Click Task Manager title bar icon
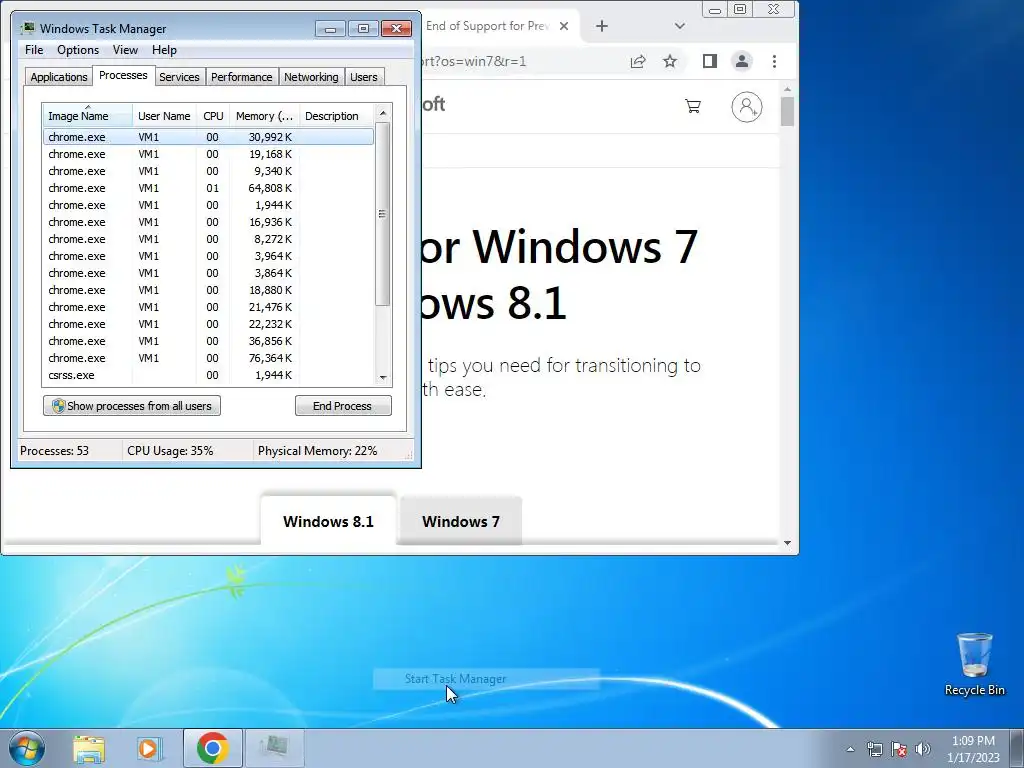This screenshot has height=768, width=1024. pos(27,28)
